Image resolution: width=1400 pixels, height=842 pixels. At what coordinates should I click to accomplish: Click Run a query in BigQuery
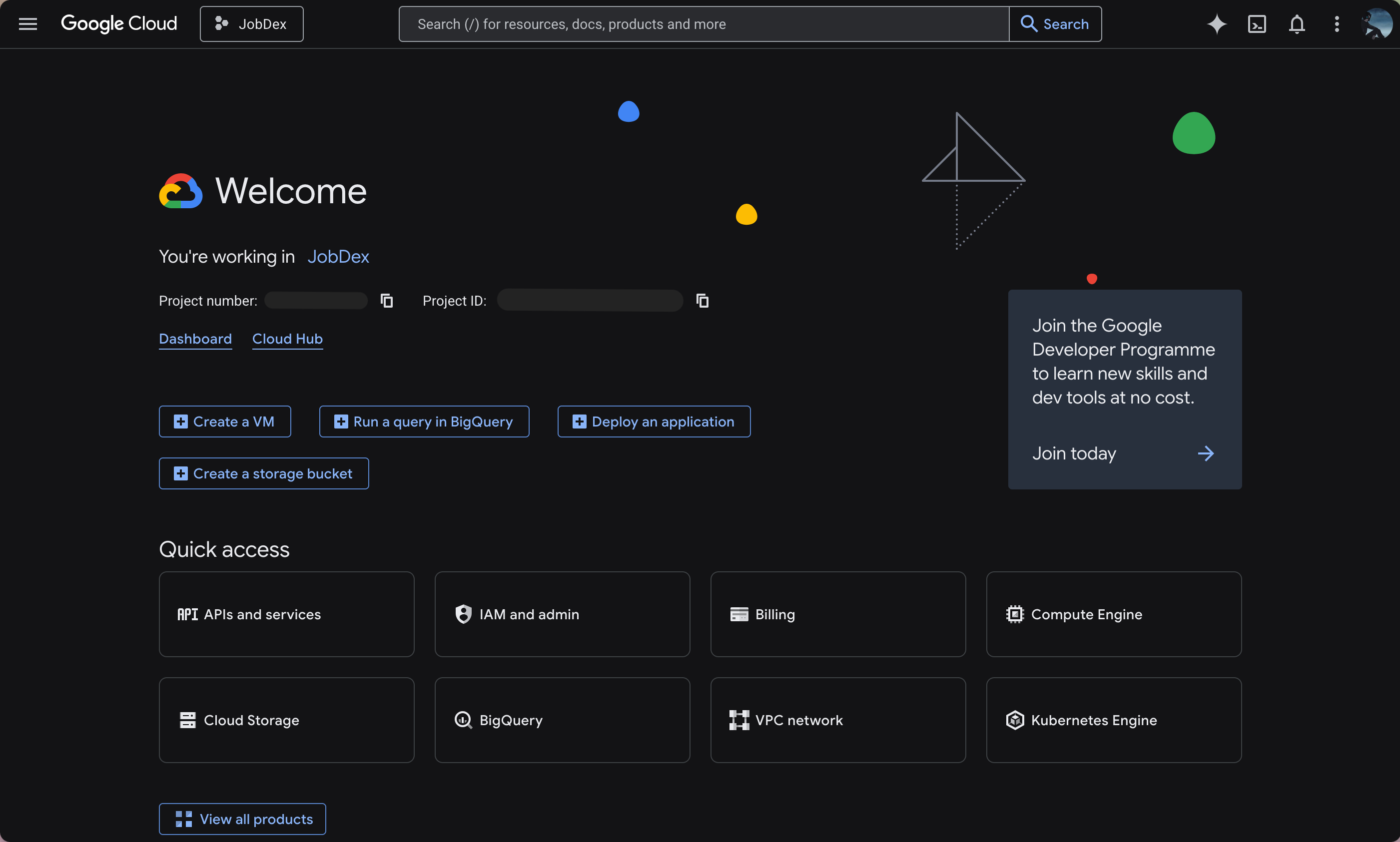[424, 421]
